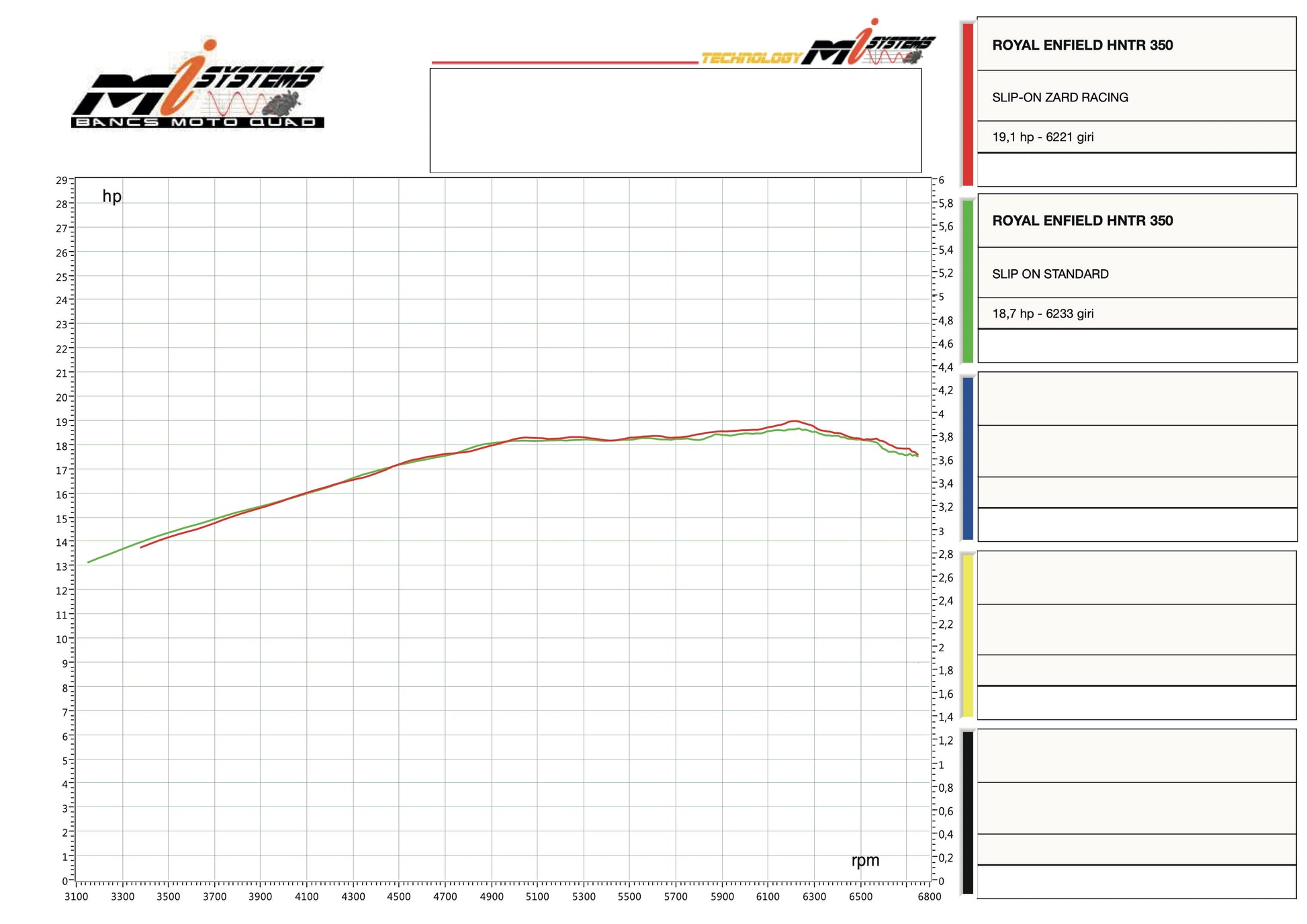Click the red curve peak near 6200 rpm
1307x924 pixels.
coord(794,421)
